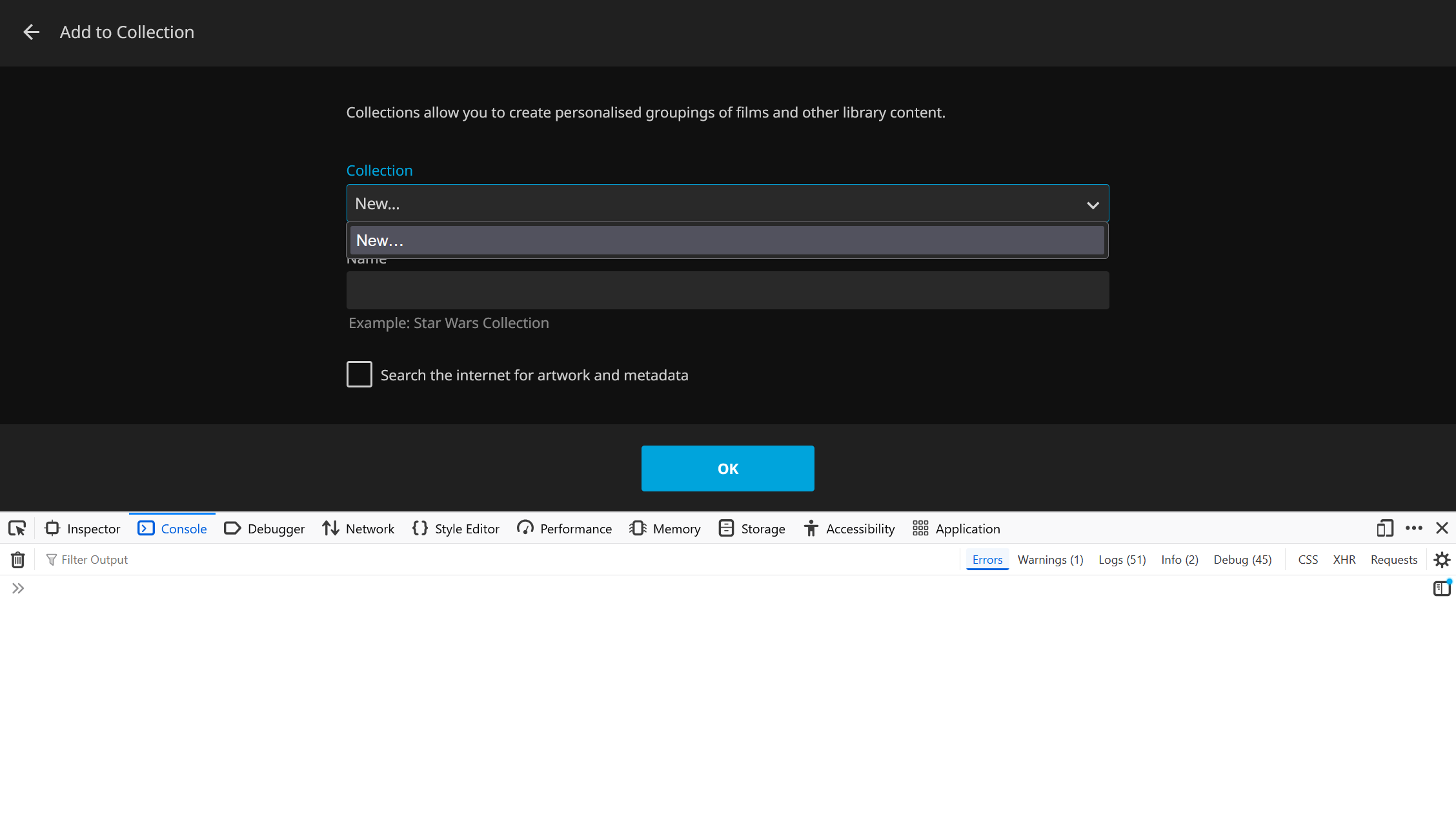
Task: Toggle the Errors filter button
Action: (x=987, y=560)
